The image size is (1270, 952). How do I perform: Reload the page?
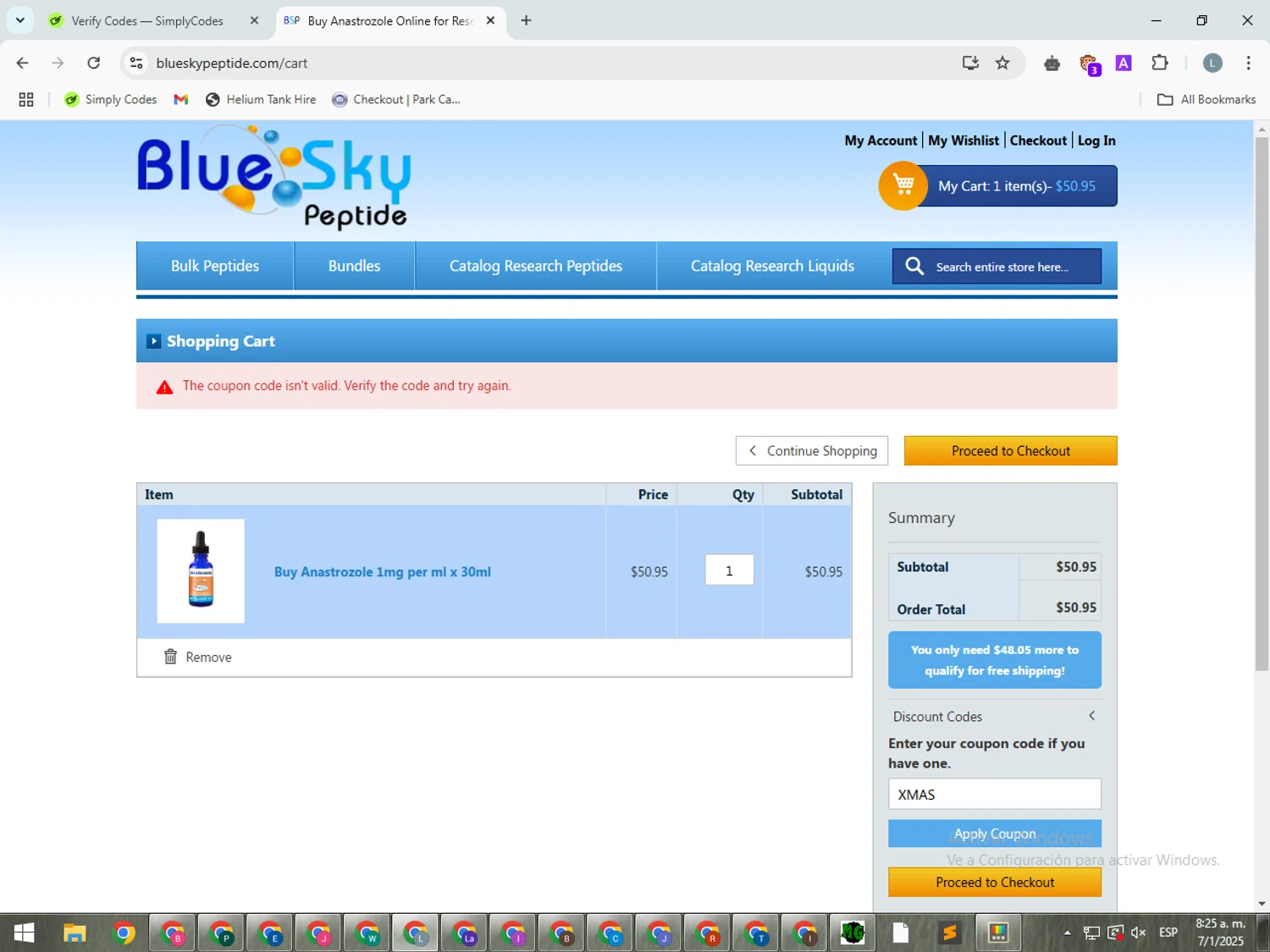pyautogui.click(x=94, y=63)
